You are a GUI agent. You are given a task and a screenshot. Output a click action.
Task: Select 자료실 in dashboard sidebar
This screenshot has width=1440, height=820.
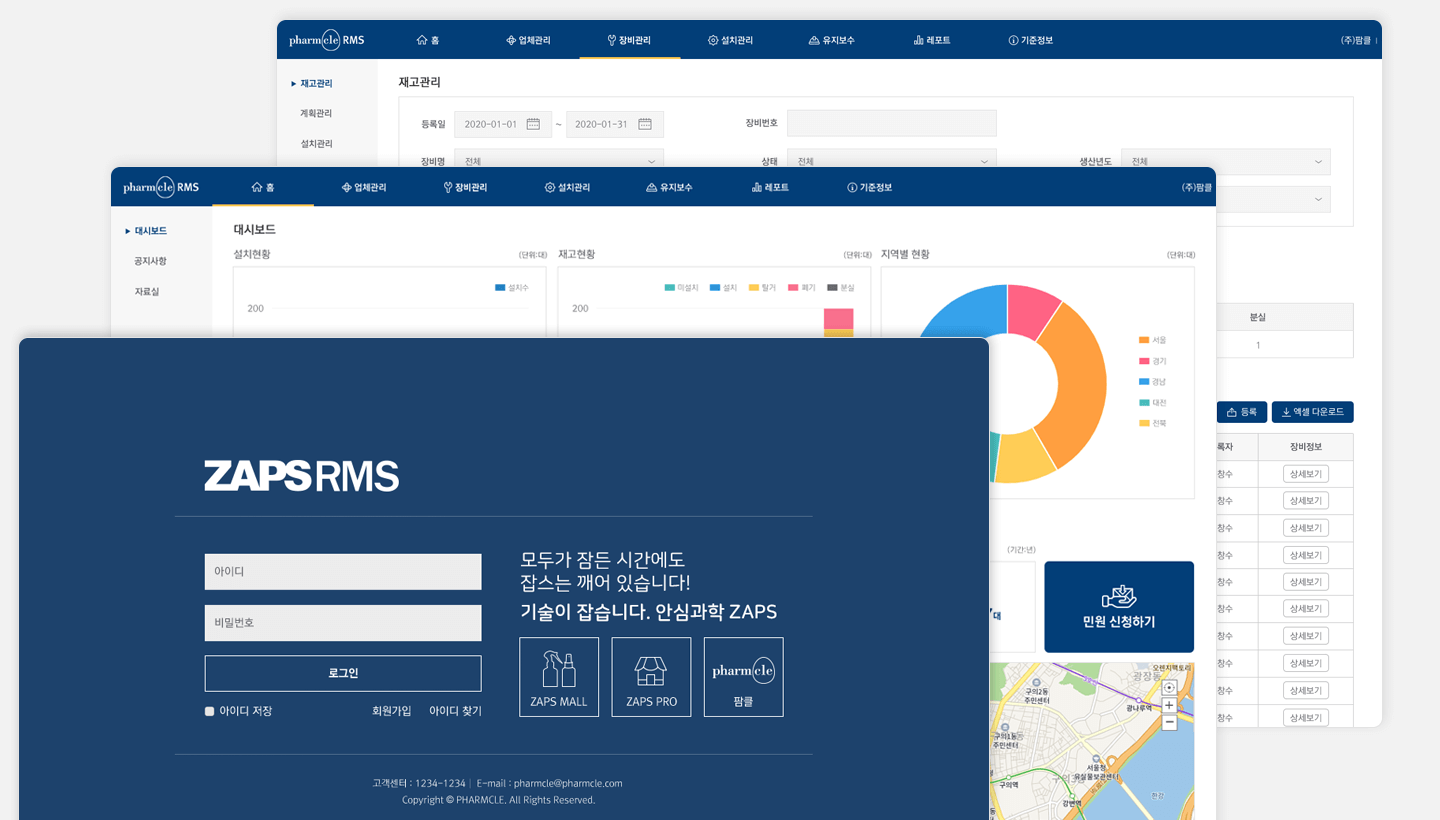(x=147, y=291)
